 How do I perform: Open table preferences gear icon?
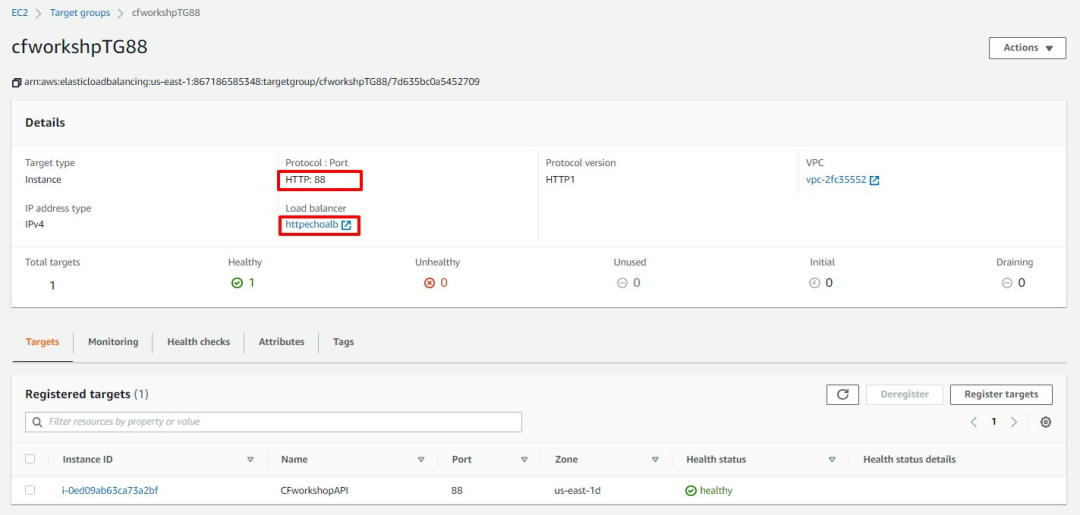point(1046,422)
